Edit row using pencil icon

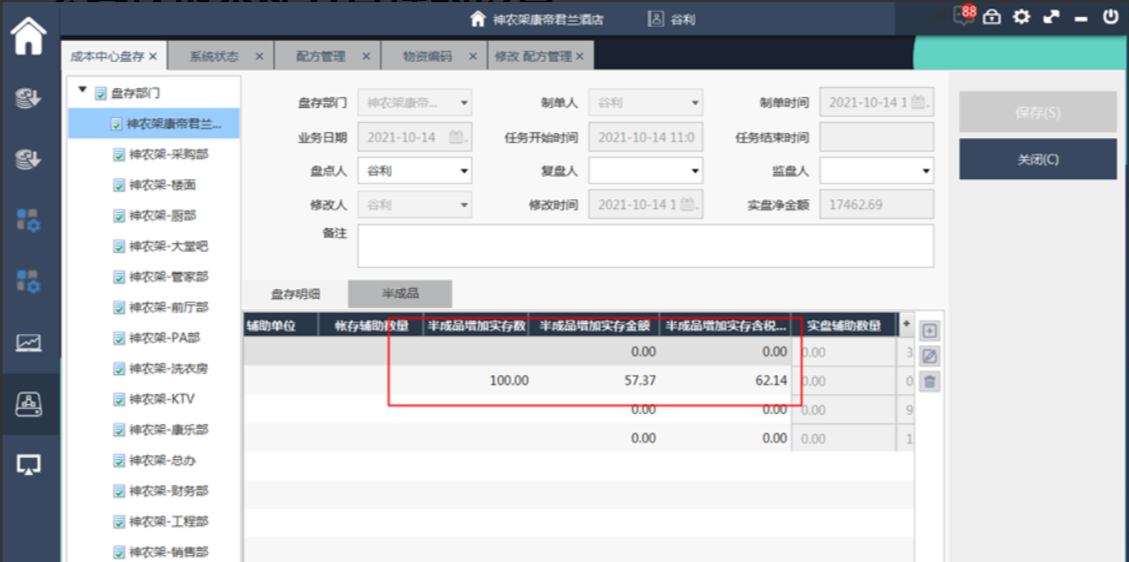pyautogui.click(x=930, y=356)
